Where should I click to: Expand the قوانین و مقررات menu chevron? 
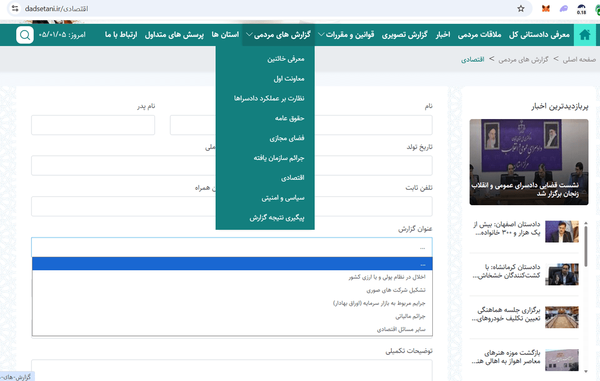pyautogui.click(x=321, y=35)
